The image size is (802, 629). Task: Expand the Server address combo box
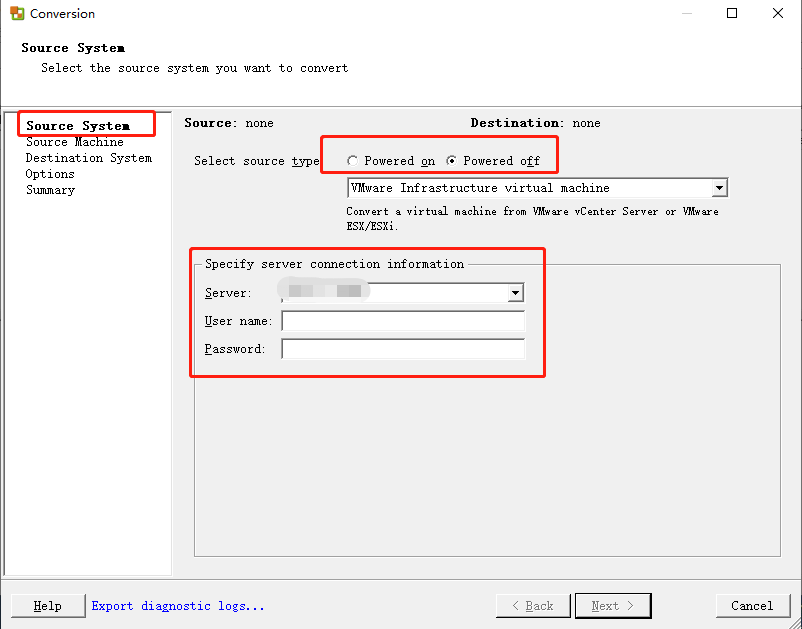pos(515,293)
